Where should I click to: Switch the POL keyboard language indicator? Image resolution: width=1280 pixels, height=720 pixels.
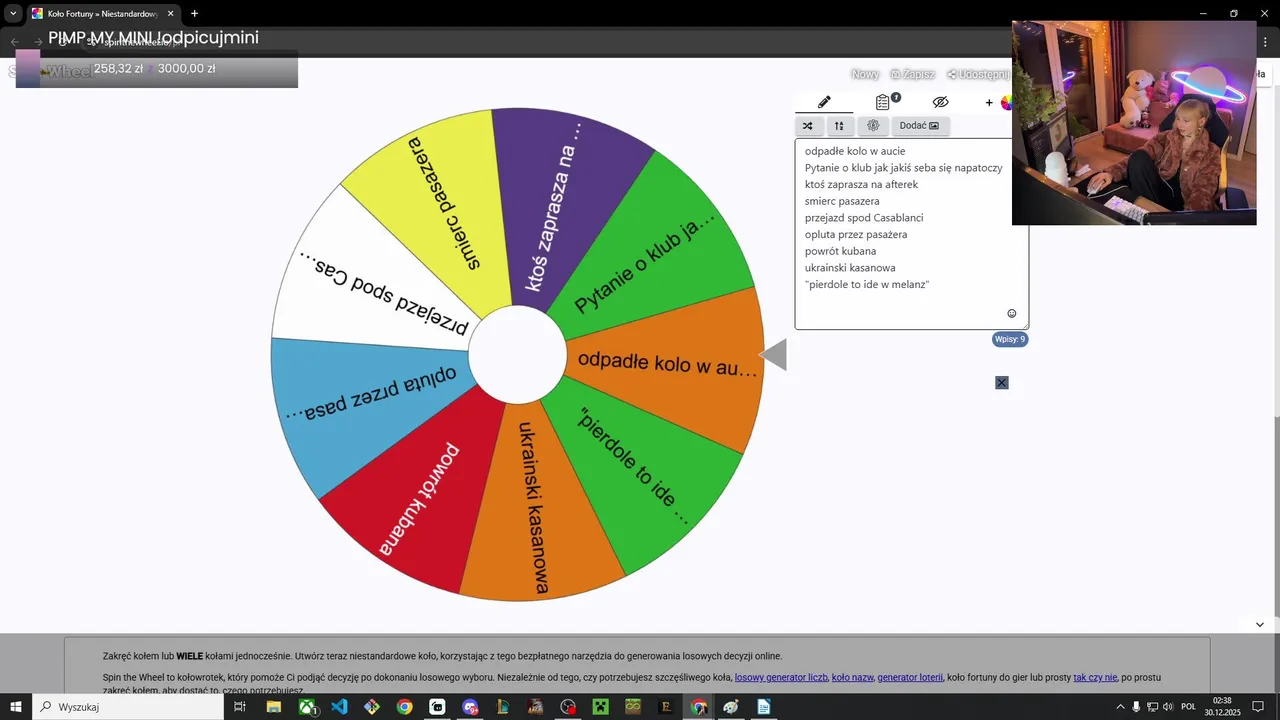point(1188,707)
